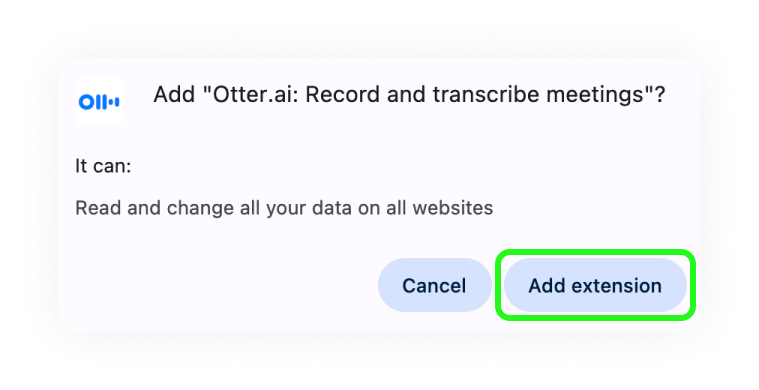
Task: Select the blue Otter.ai extension icon
Action: [x=99, y=102]
